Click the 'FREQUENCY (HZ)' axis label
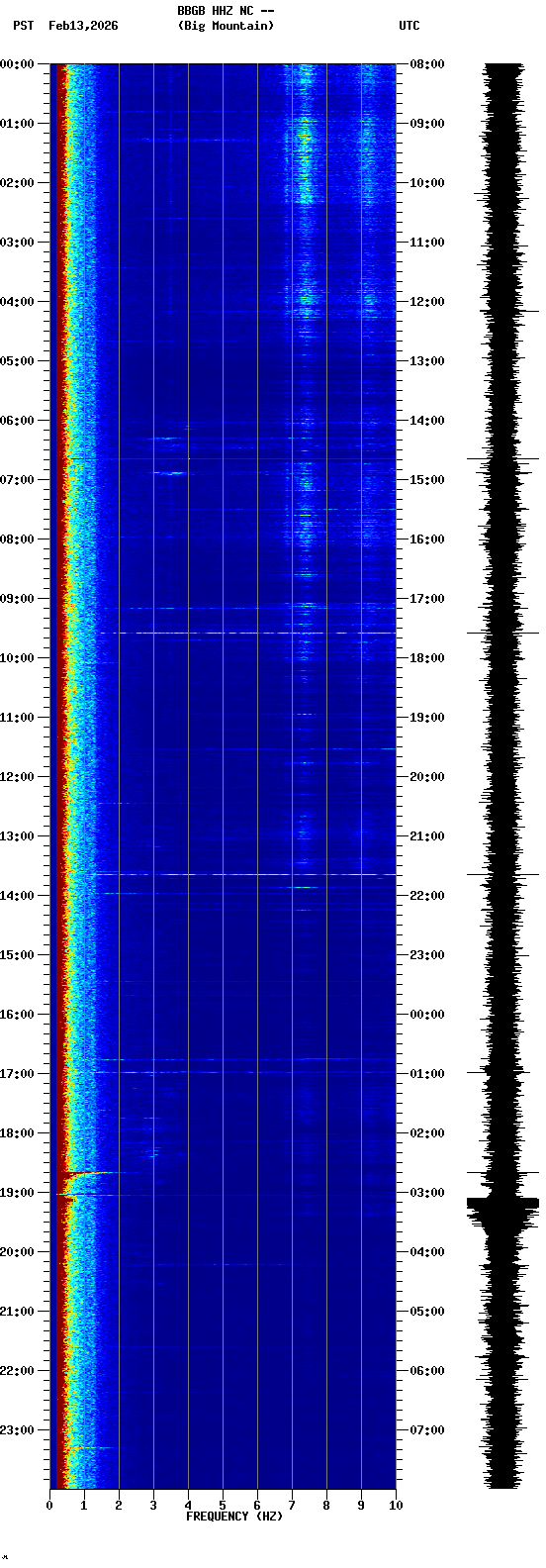 (234, 1517)
